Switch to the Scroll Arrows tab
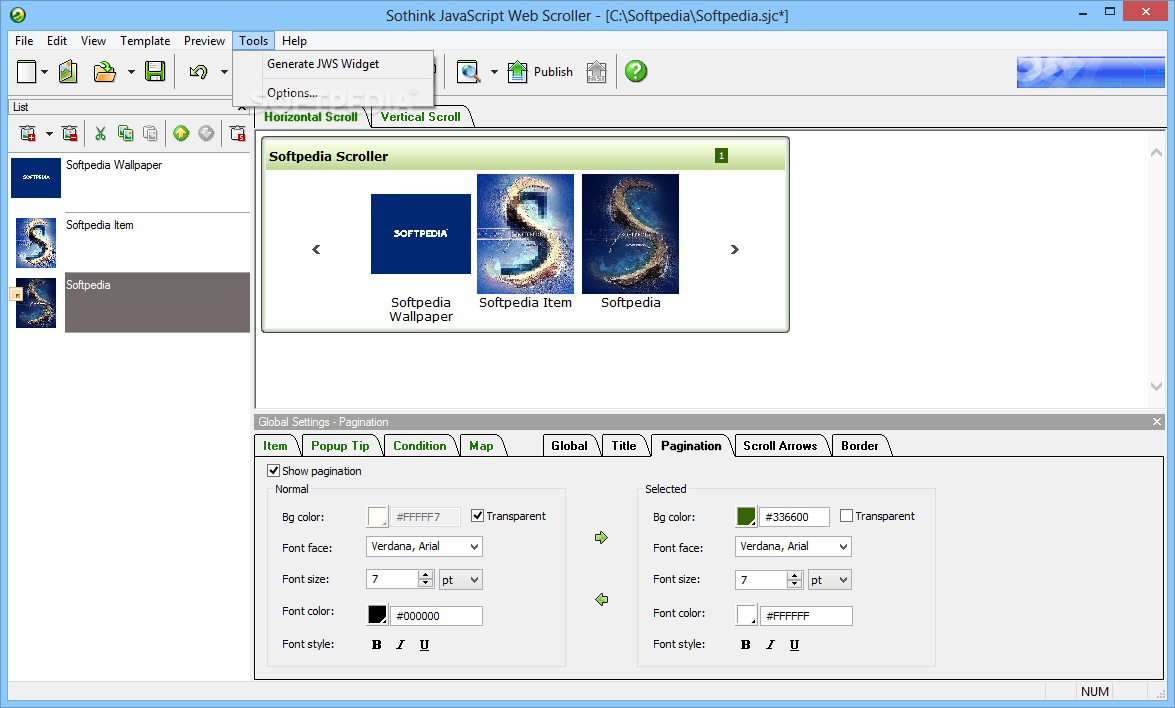 coord(780,446)
